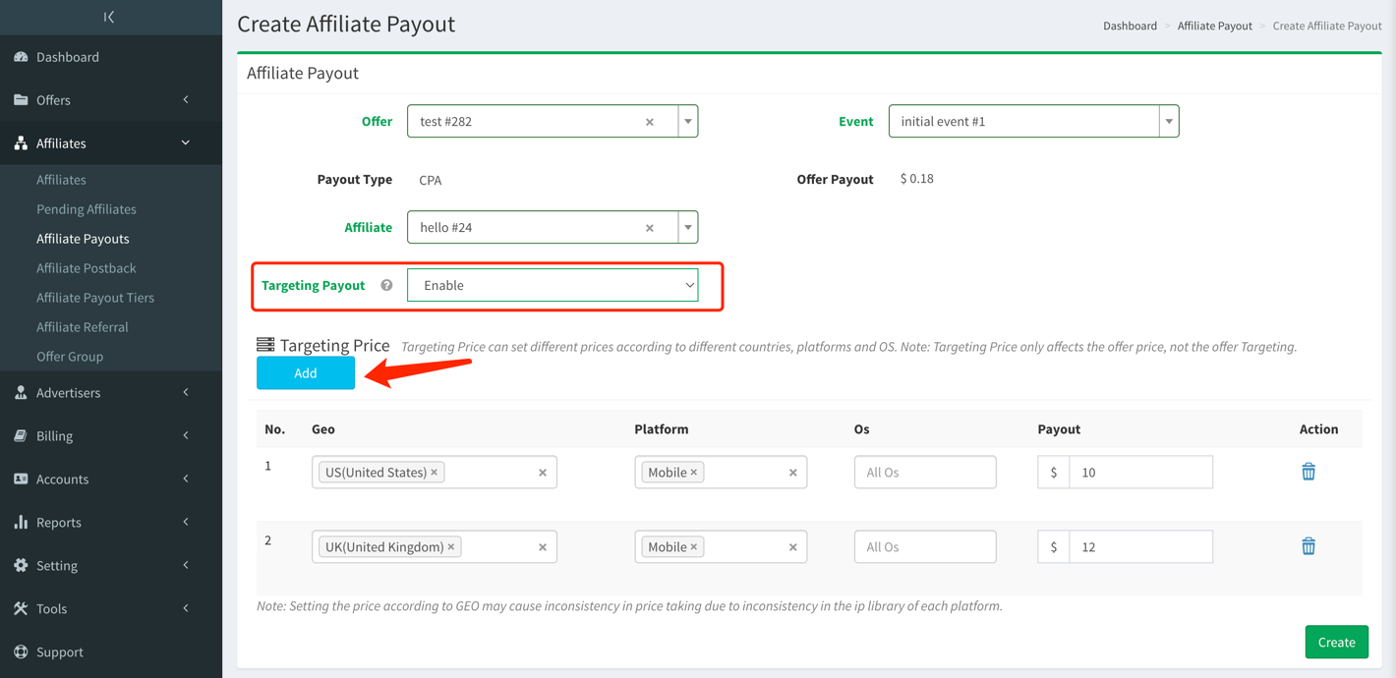The width and height of the screenshot is (1396, 678).
Task: Click the Offers folder icon
Action: 21,100
